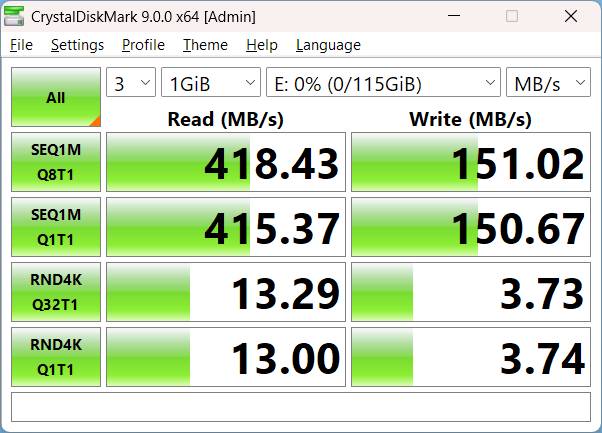Viewport: 602px width, 433px height.
Task: Open the Help menu
Action: click(x=261, y=45)
